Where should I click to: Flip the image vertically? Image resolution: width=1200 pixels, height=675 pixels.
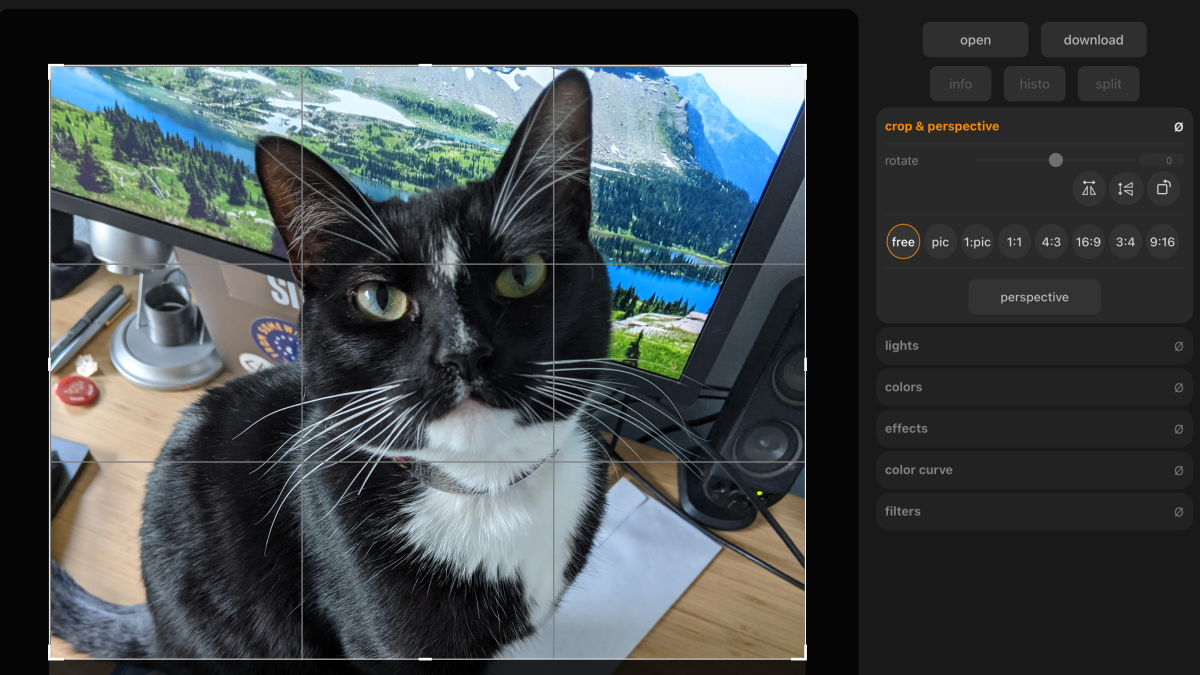(1126, 188)
